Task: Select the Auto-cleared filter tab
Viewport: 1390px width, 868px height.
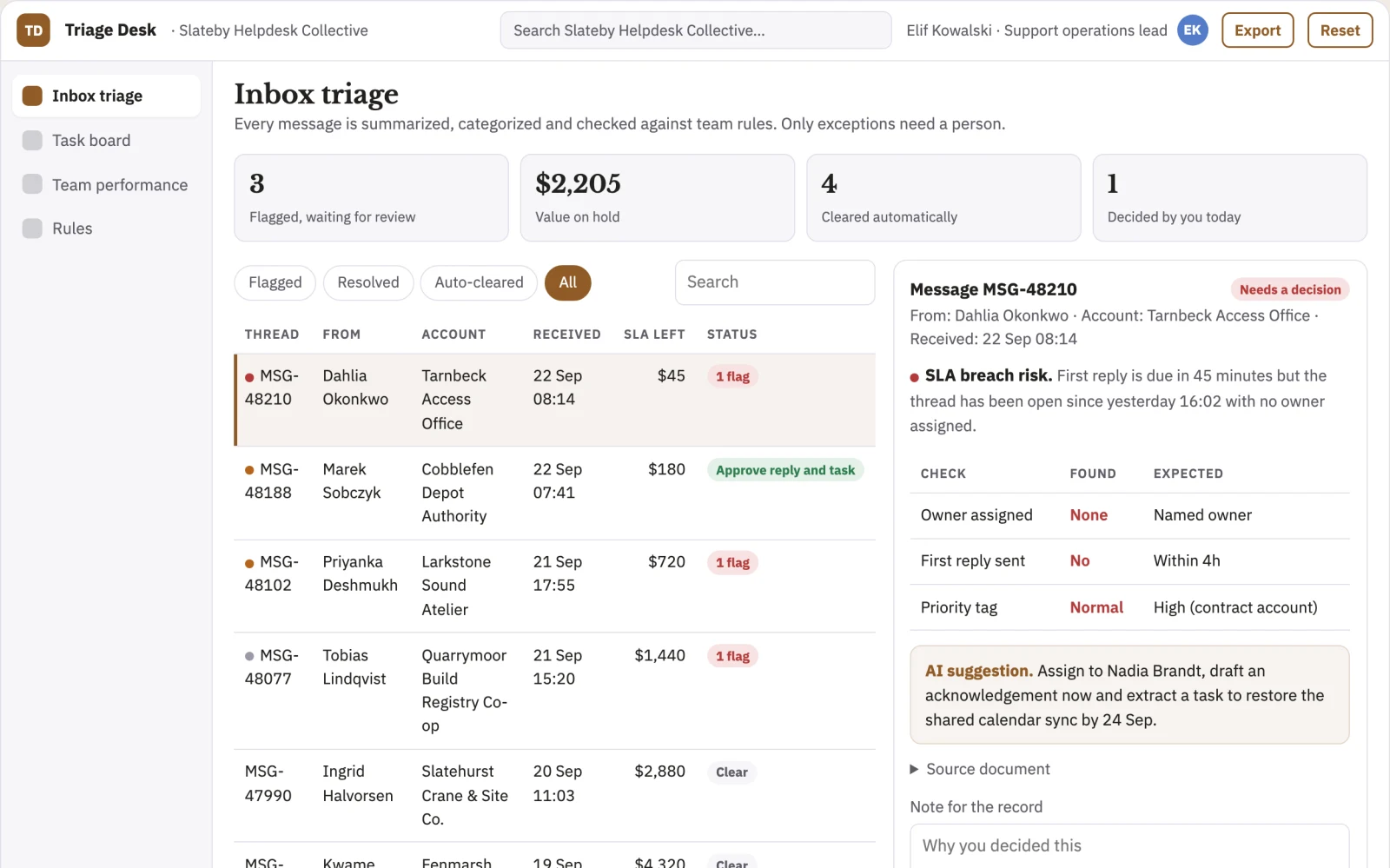Action: [479, 282]
